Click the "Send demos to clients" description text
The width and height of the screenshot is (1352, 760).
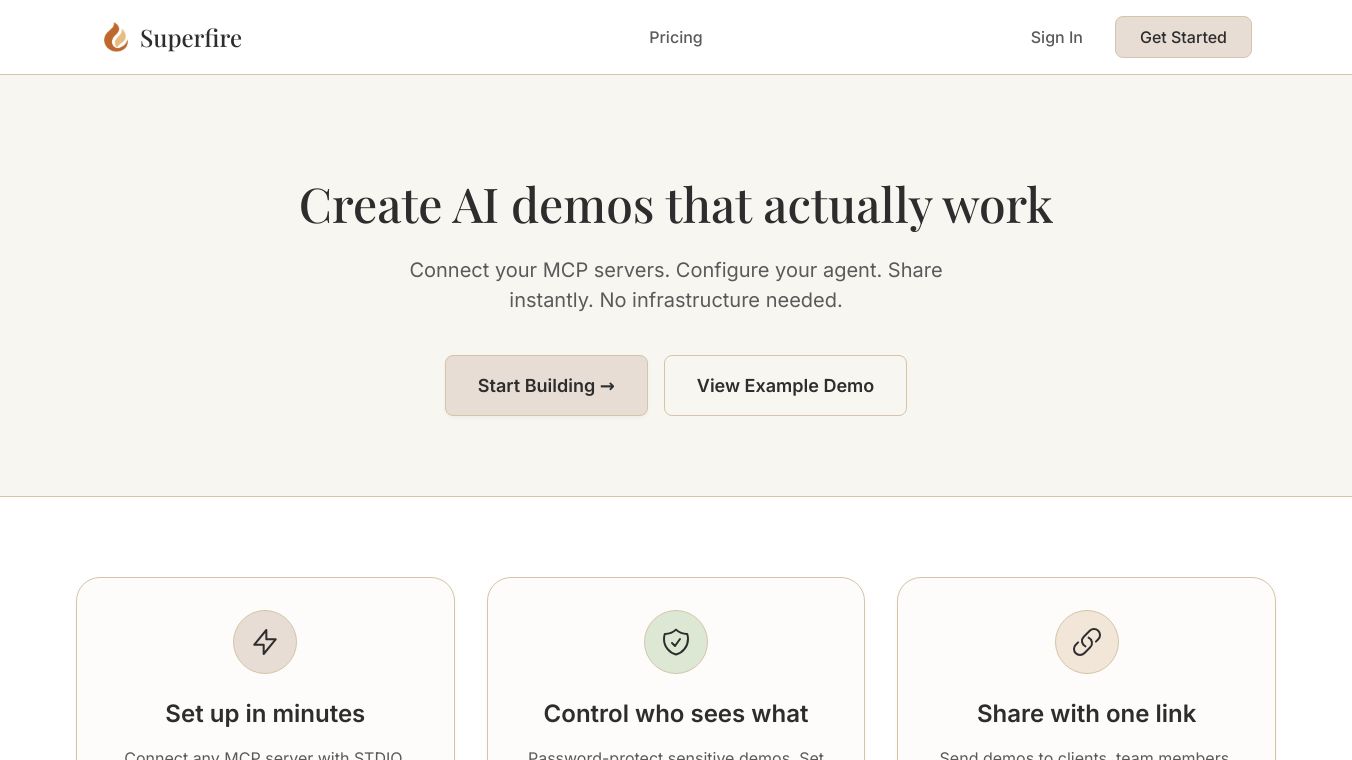[x=1085, y=755]
